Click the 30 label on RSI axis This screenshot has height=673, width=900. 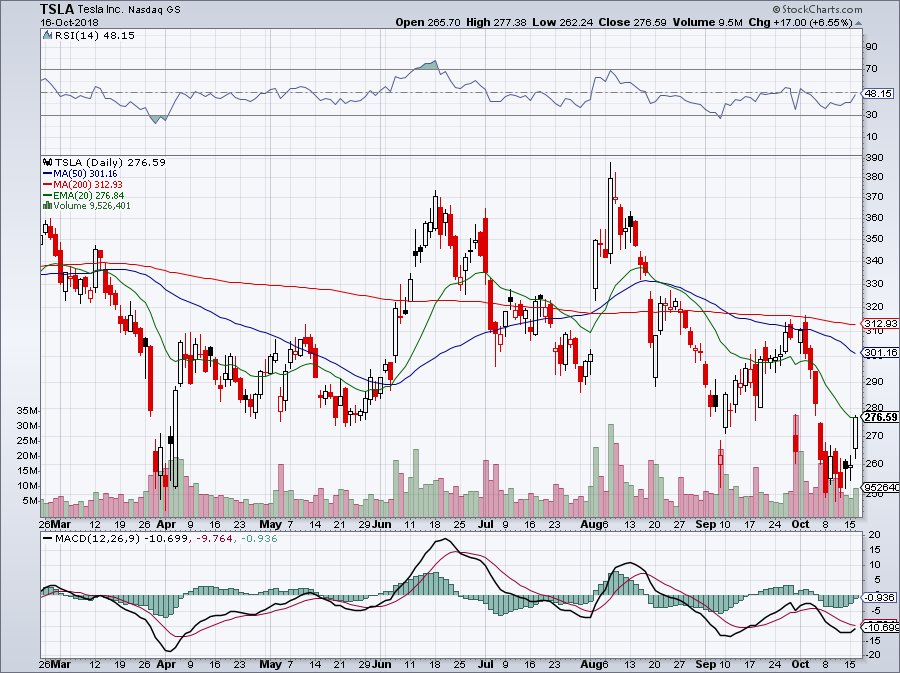(871, 115)
